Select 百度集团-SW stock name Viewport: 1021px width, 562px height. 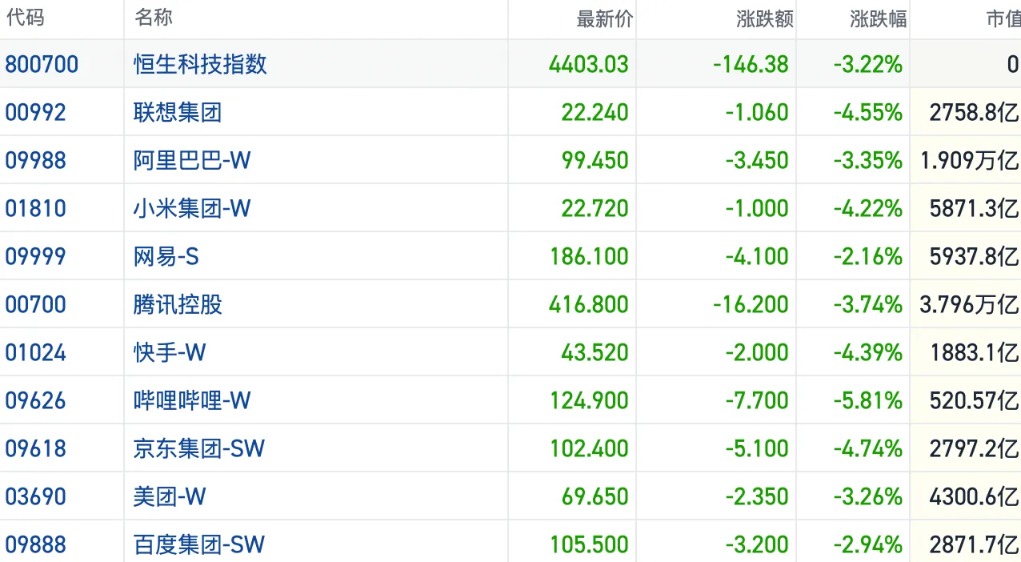[x=199, y=544]
